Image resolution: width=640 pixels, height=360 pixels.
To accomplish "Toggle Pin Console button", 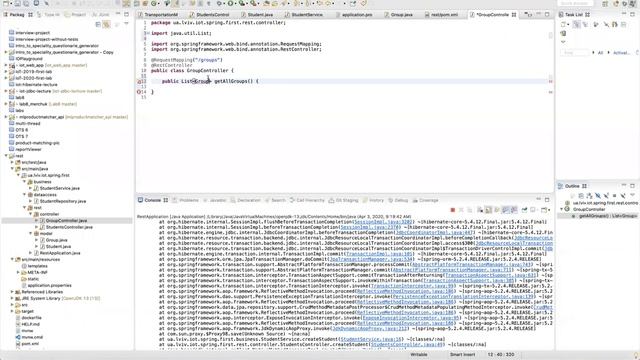I will coord(524,210).
